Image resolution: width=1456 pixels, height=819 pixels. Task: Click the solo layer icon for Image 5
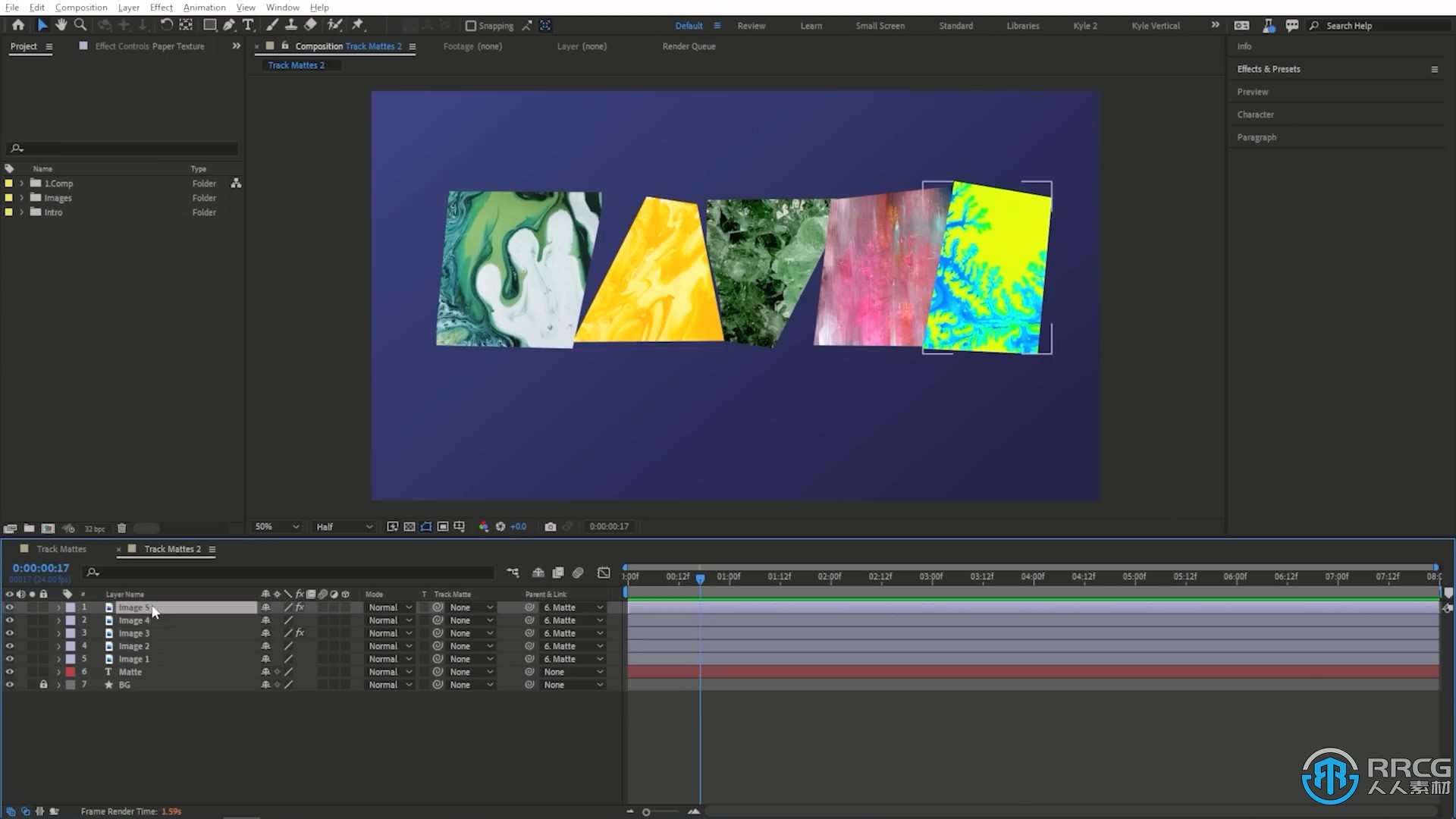pyautogui.click(x=31, y=607)
